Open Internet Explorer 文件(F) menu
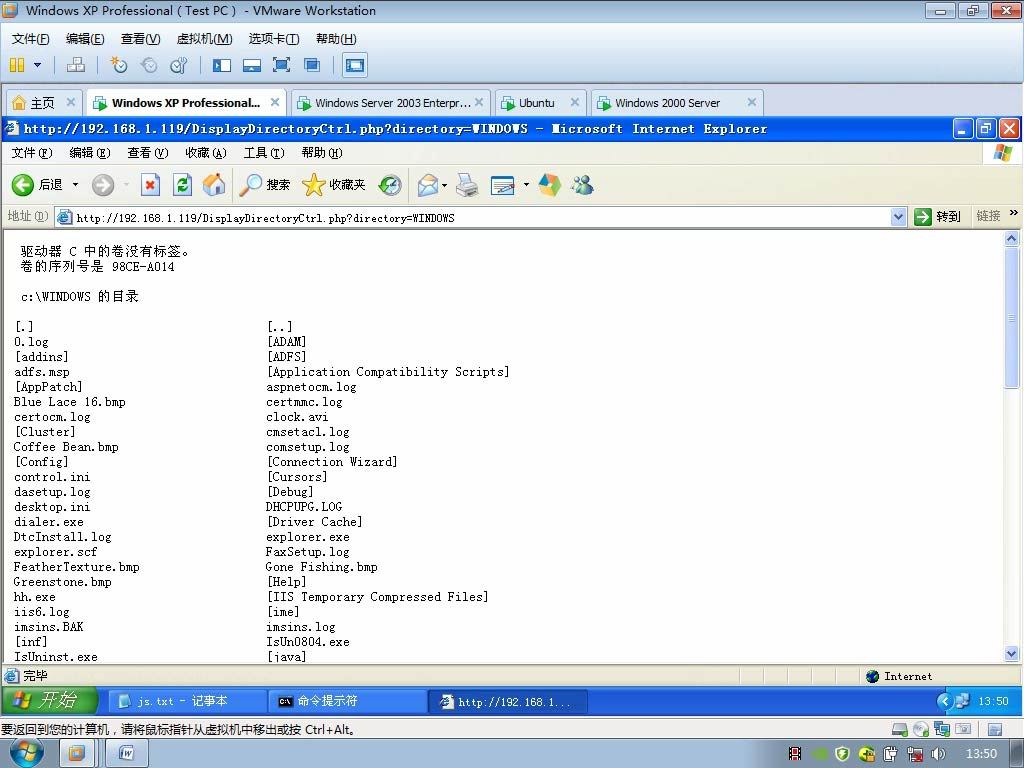1024x768 pixels. 32,153
